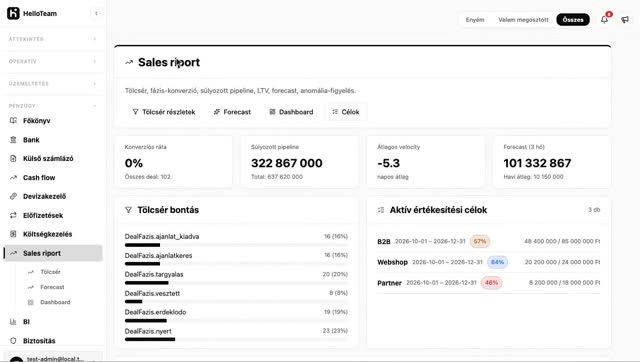Open the Célok tab button

346,112
